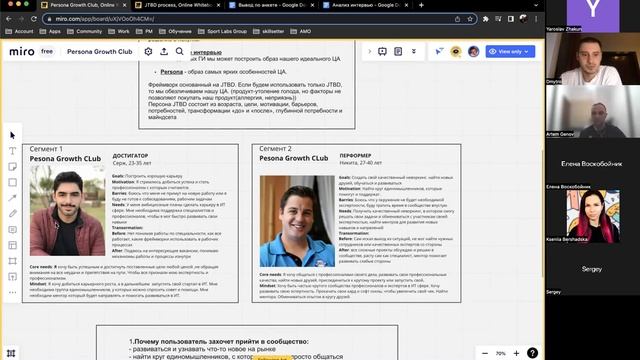Click the Miro logo
Image resolution: width=640 pixels, height=360 pixels.
tap(22, 51)
